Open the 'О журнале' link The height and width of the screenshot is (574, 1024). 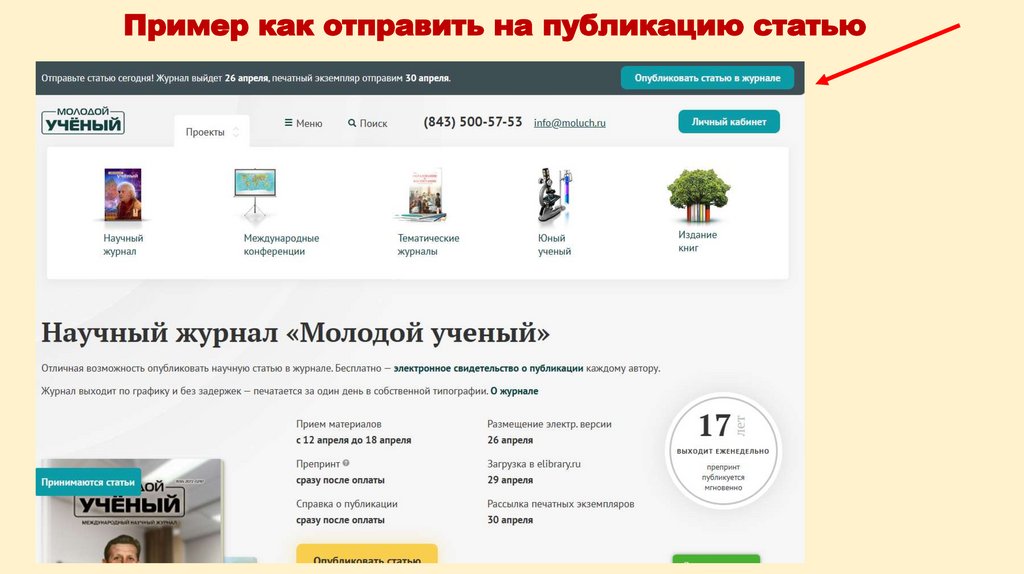[x=515, y=391]
